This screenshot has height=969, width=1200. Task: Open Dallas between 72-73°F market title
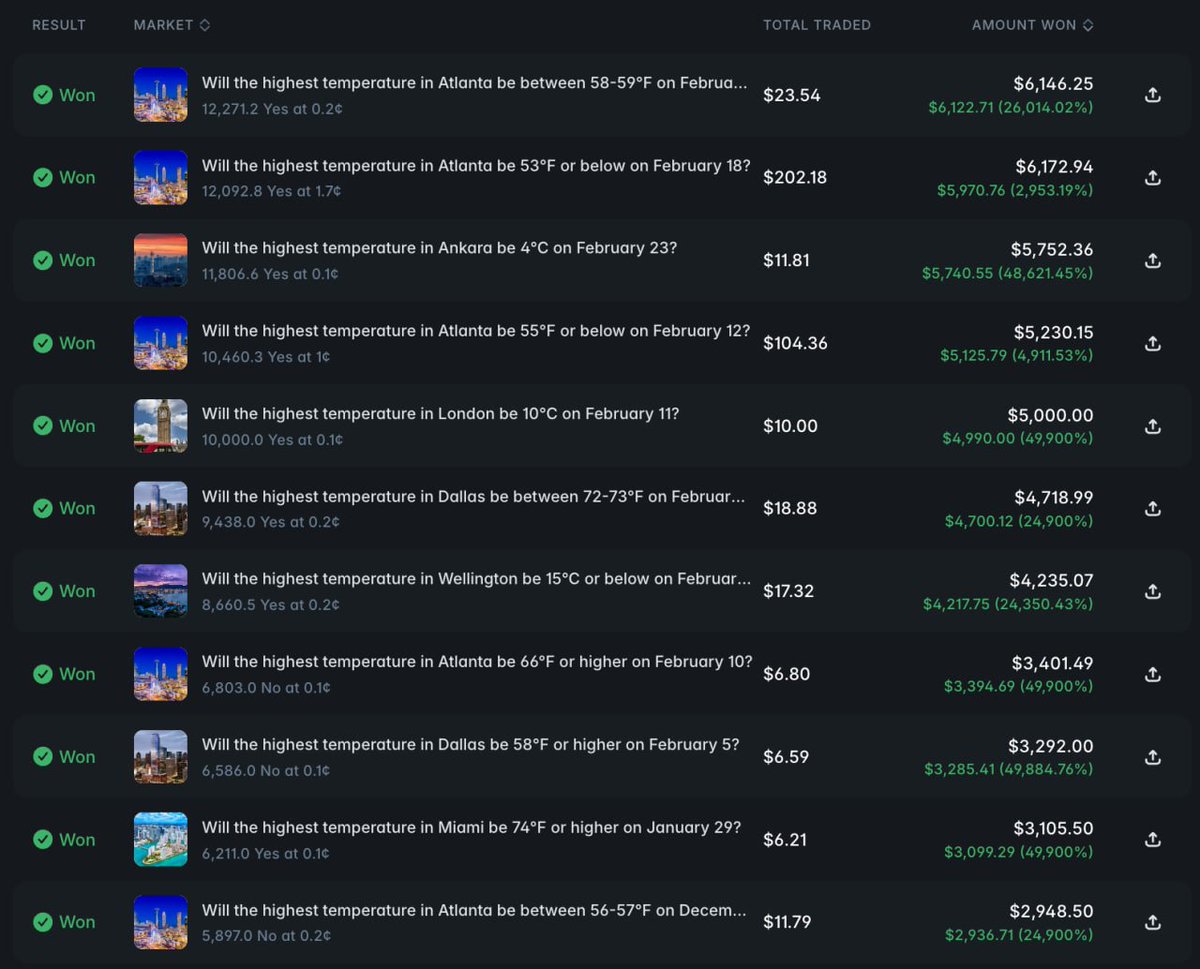point(474,497)
